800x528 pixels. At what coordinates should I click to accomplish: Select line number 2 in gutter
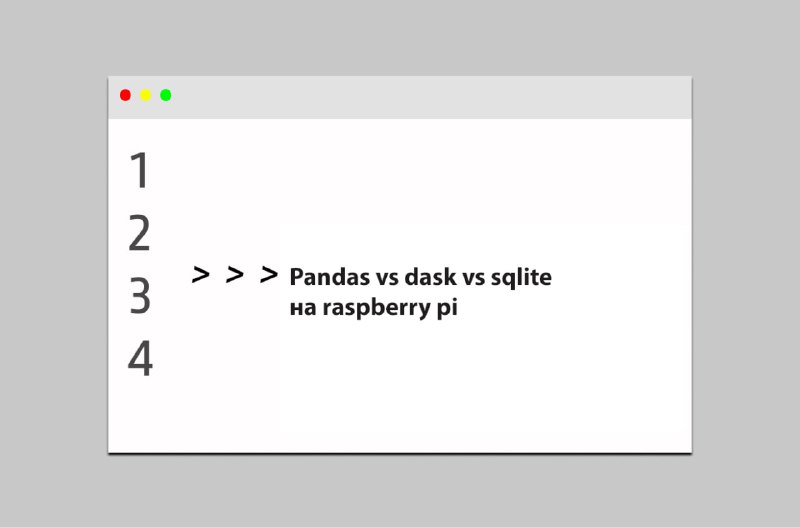[139, 233]
